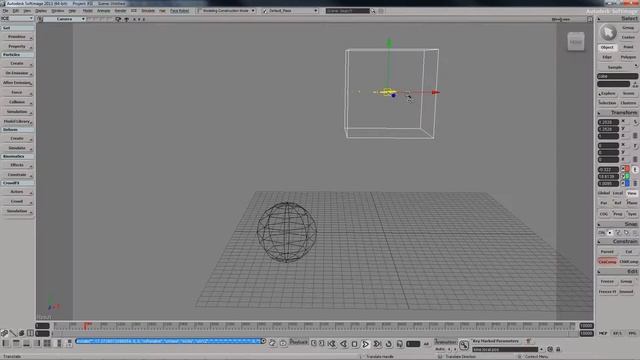
Task: Switch to View transform mode
Action: tap(632, 193)
